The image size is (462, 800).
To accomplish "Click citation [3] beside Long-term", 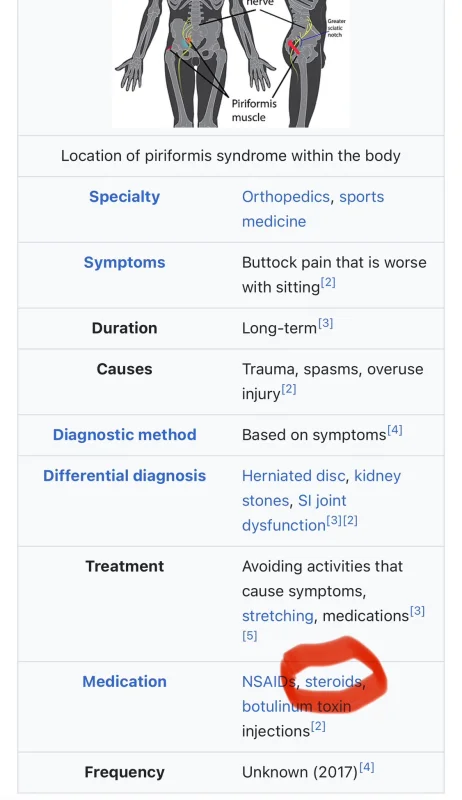I will (325, 323).
